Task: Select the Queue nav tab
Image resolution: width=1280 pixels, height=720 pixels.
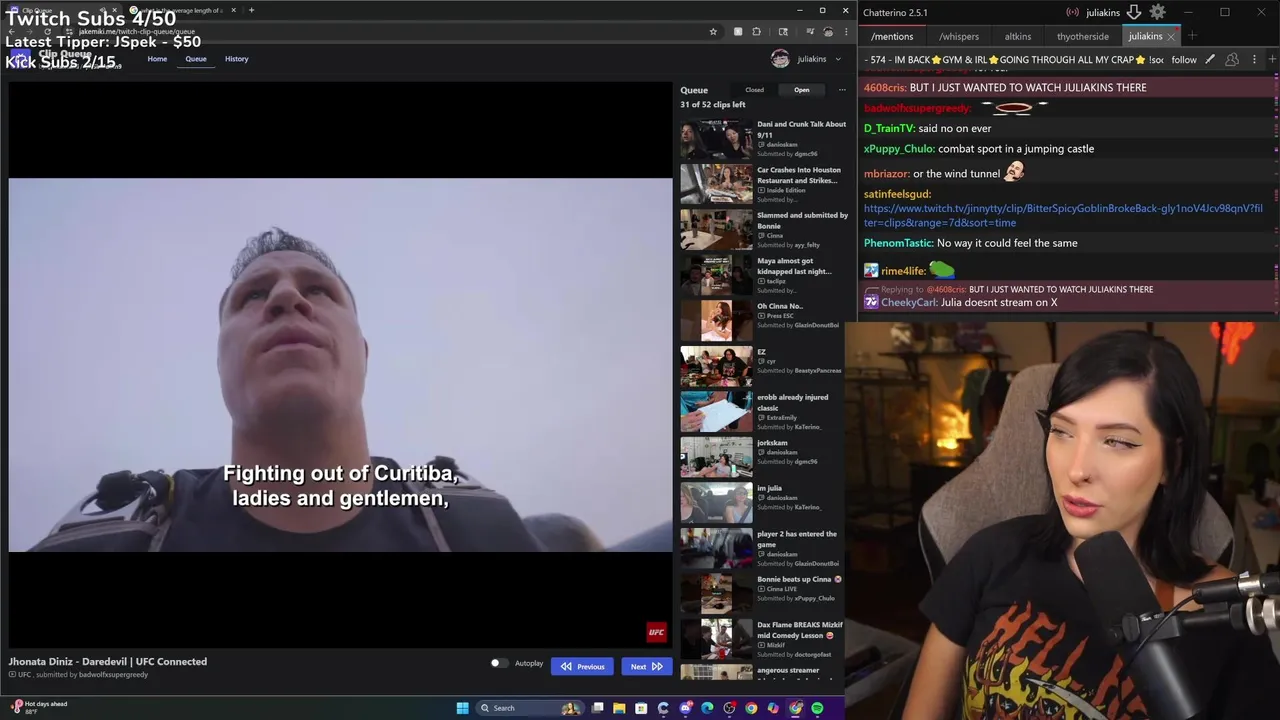Action: (x=196, y=59)
